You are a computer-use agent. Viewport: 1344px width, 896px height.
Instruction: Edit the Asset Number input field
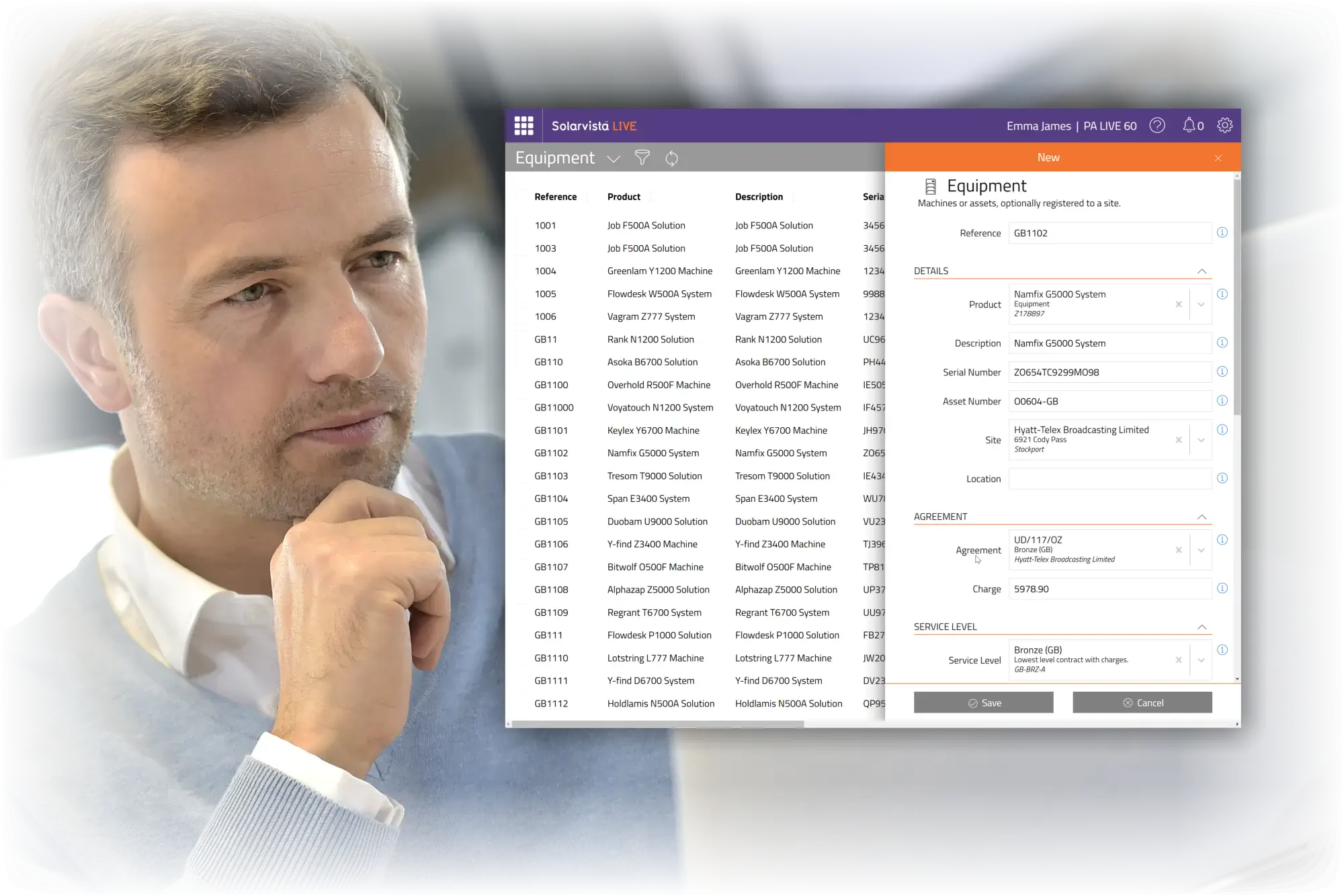[x=1110, y=401]
